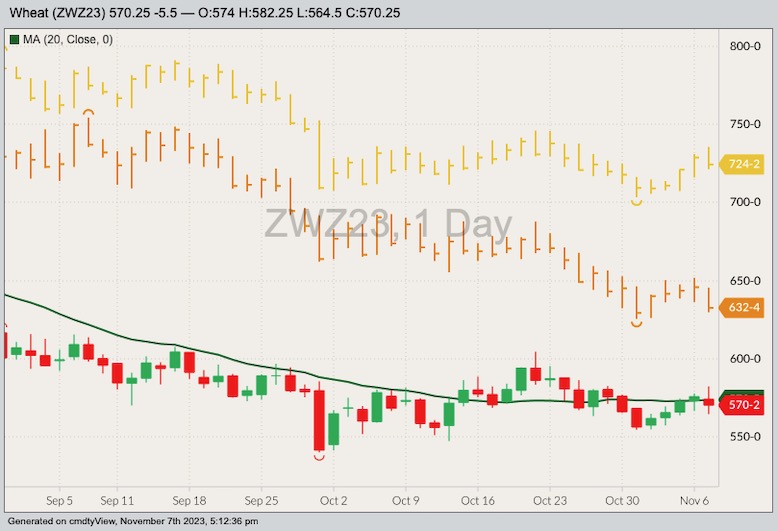Click the Sep 11 date label
Image resolution: width=777 pixels, height=531 pixels.
tap(117, 500)
